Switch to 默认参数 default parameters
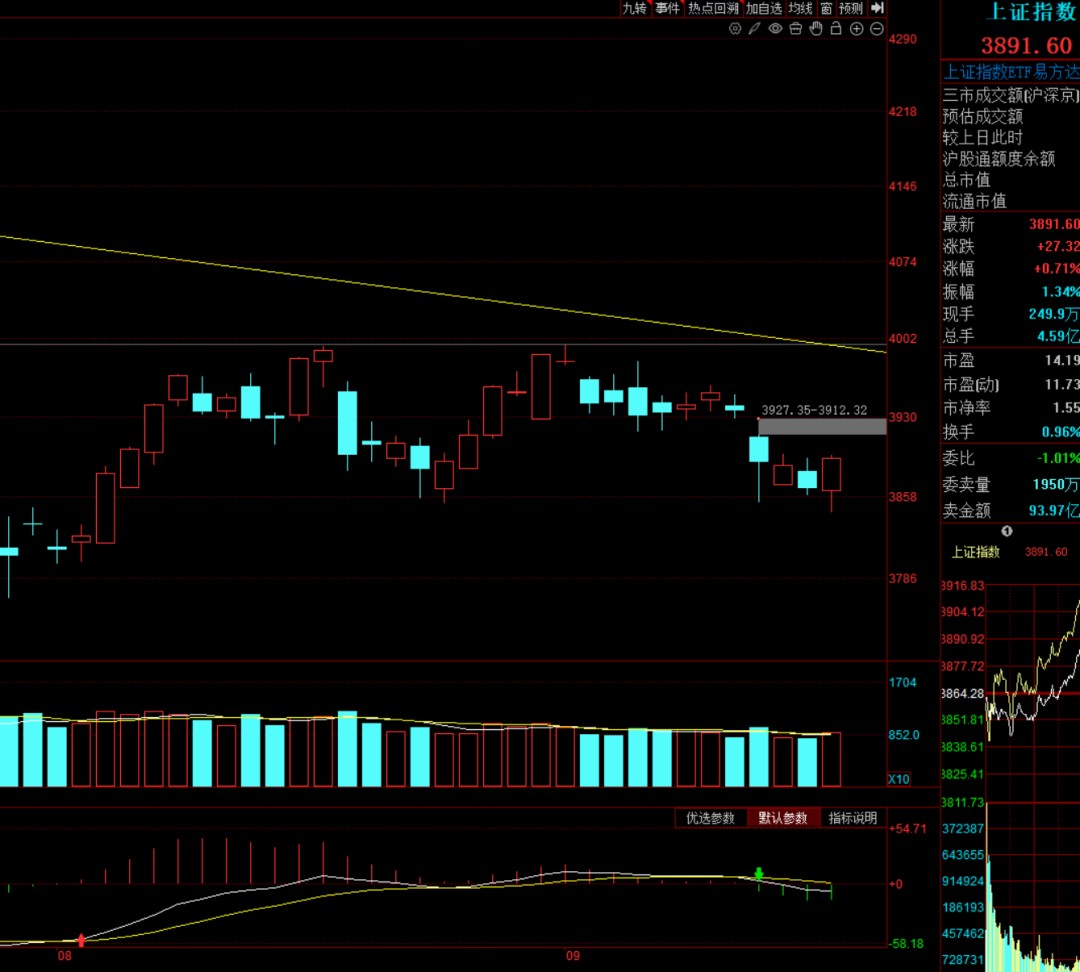1080x972 pixels. [782, 818]
